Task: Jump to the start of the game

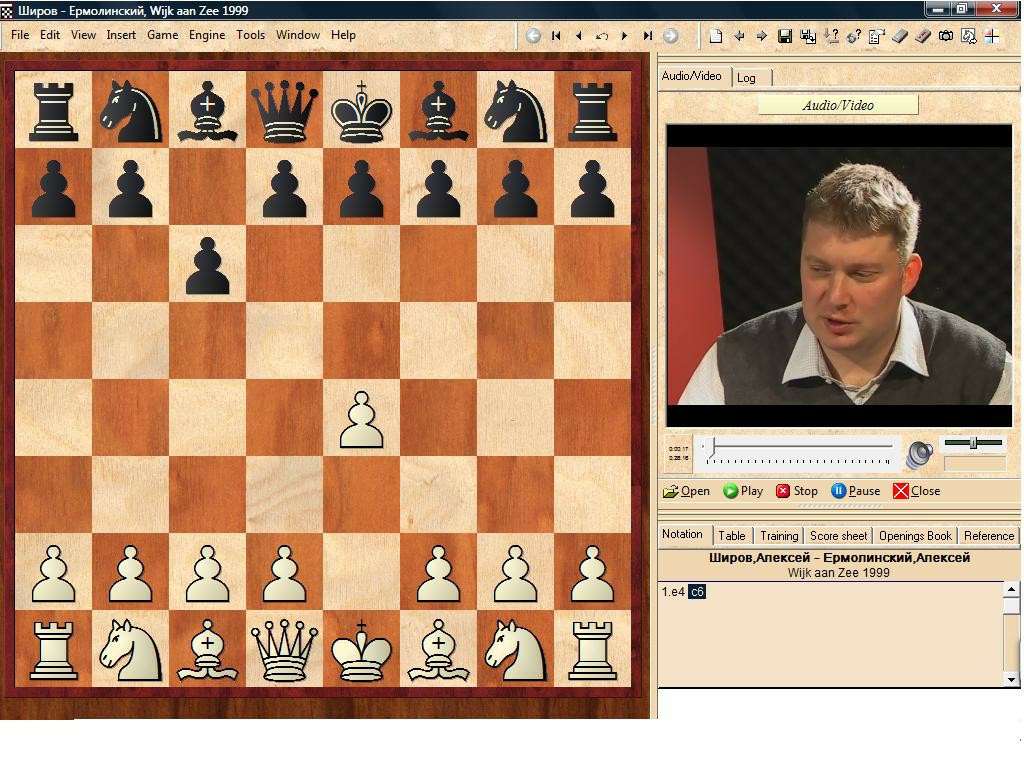Action: [x=556, y=36]
